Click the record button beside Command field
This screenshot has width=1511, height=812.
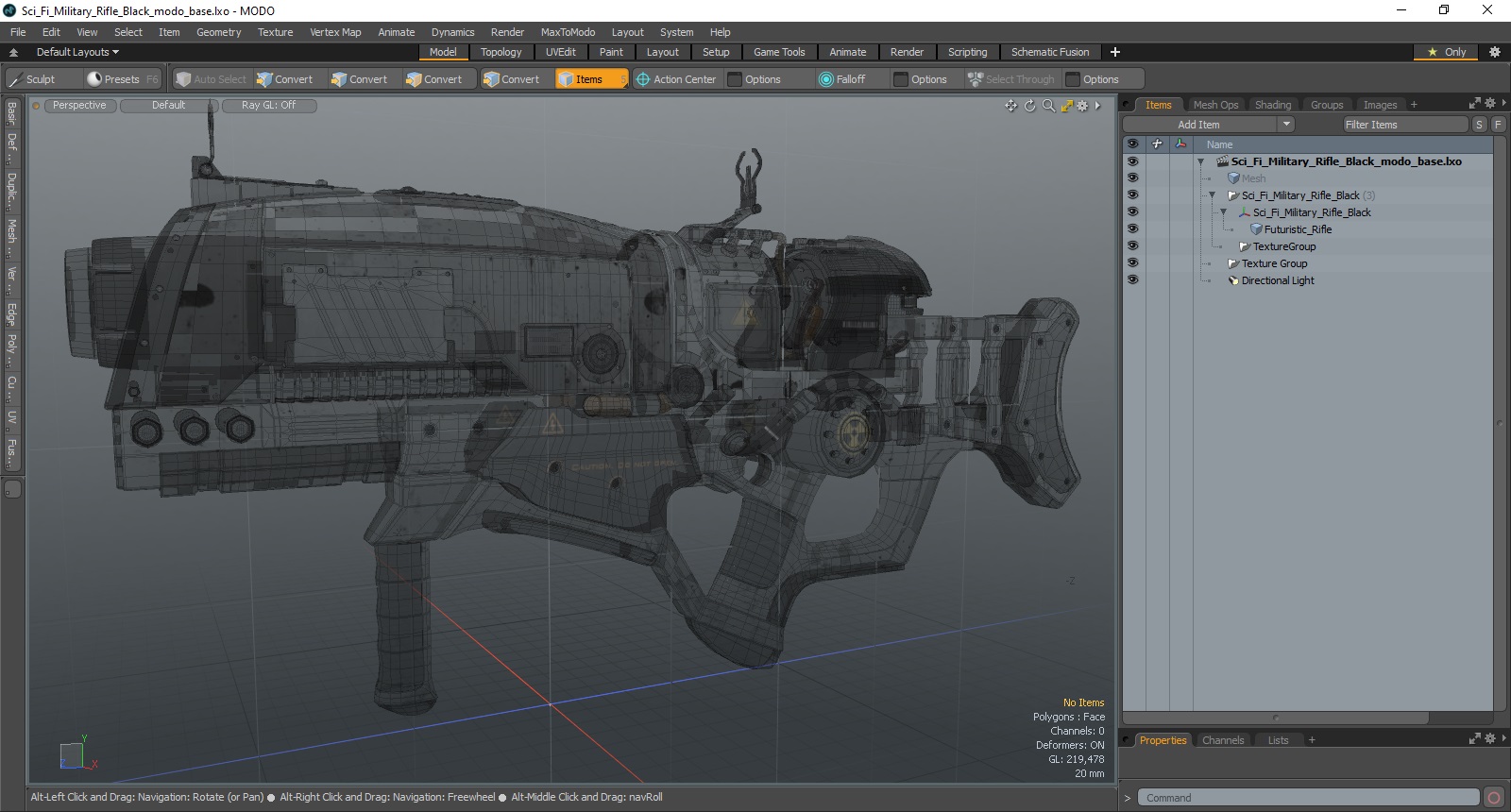click(1493, 798)
